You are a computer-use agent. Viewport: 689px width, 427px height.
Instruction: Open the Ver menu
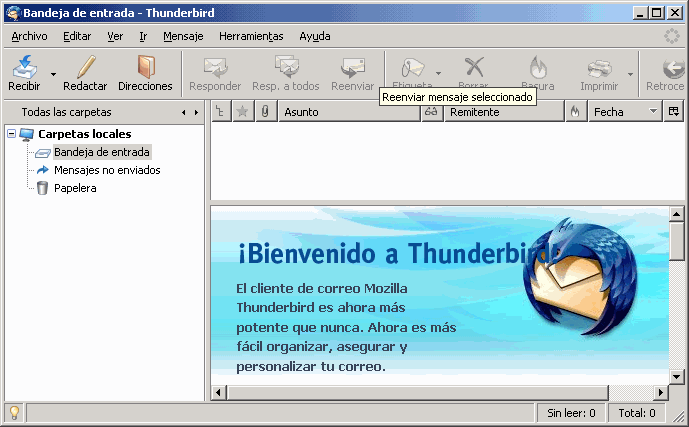(115, 36)
